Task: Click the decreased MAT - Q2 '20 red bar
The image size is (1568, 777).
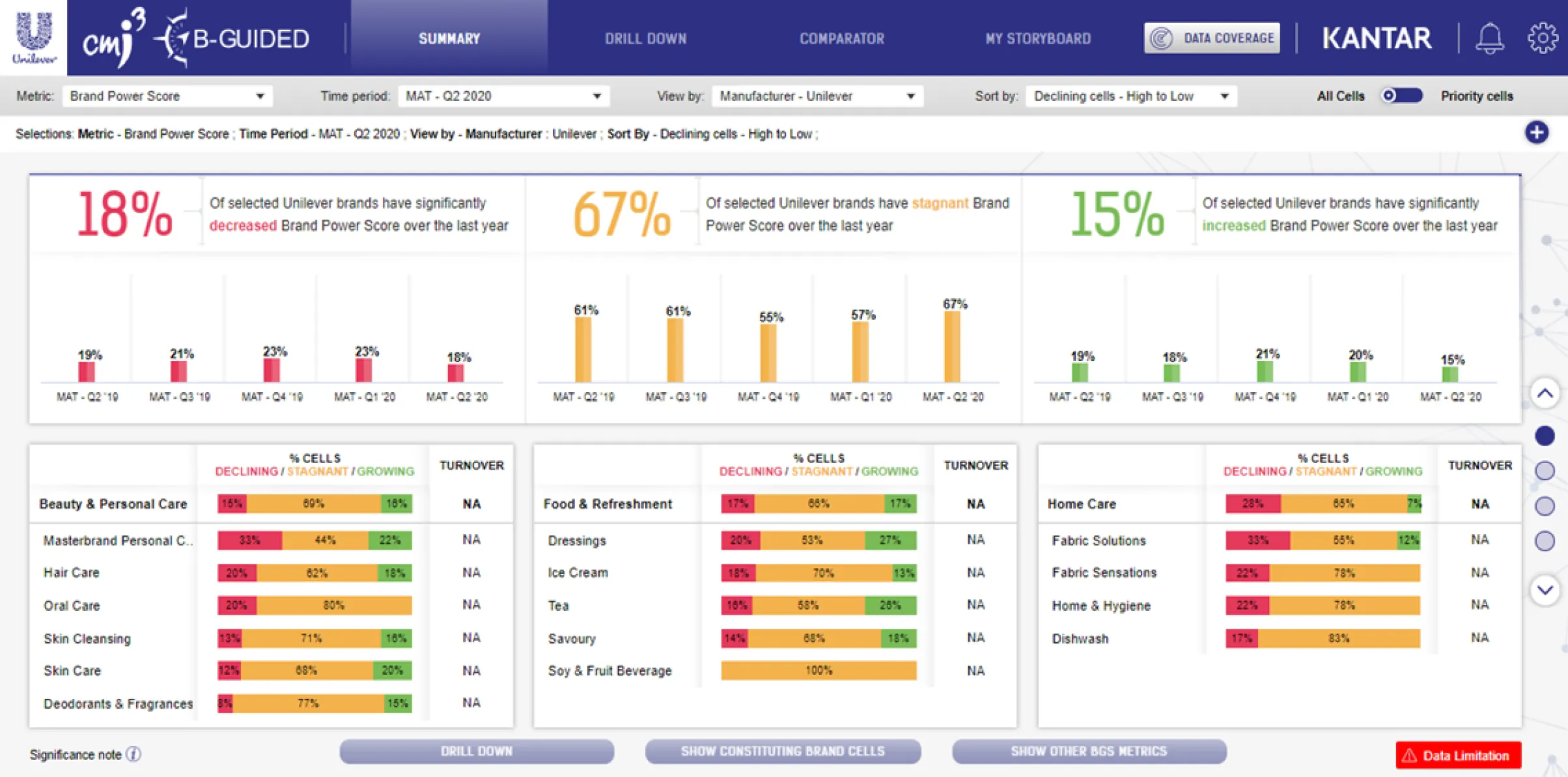Action: [456, 373]
